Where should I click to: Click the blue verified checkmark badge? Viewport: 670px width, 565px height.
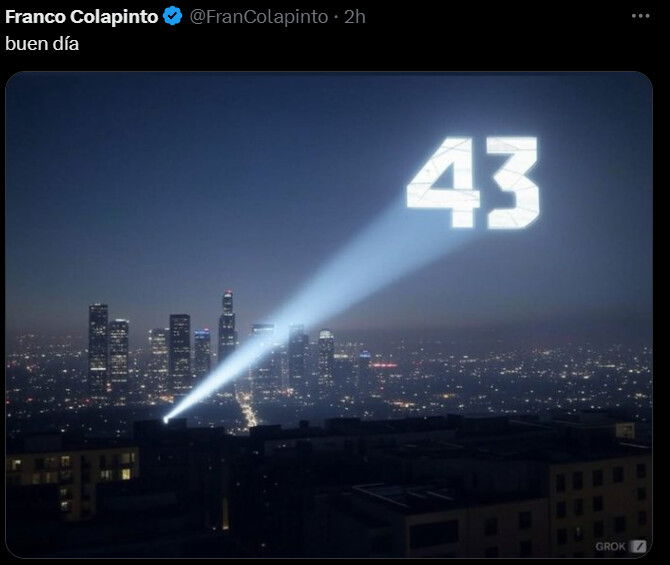(173, 17)
